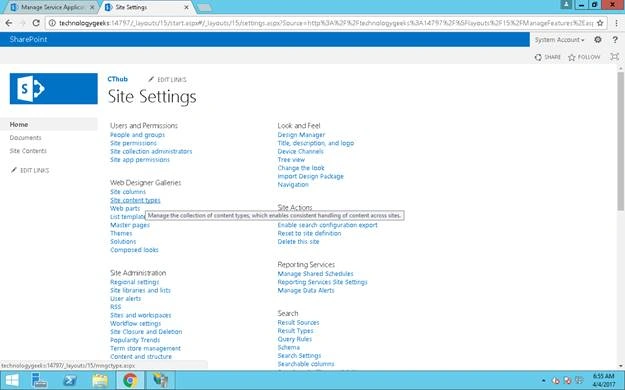This screenshot has width=625, height=390.
Task: Open People and groups
Action: (x=138, y=135)
